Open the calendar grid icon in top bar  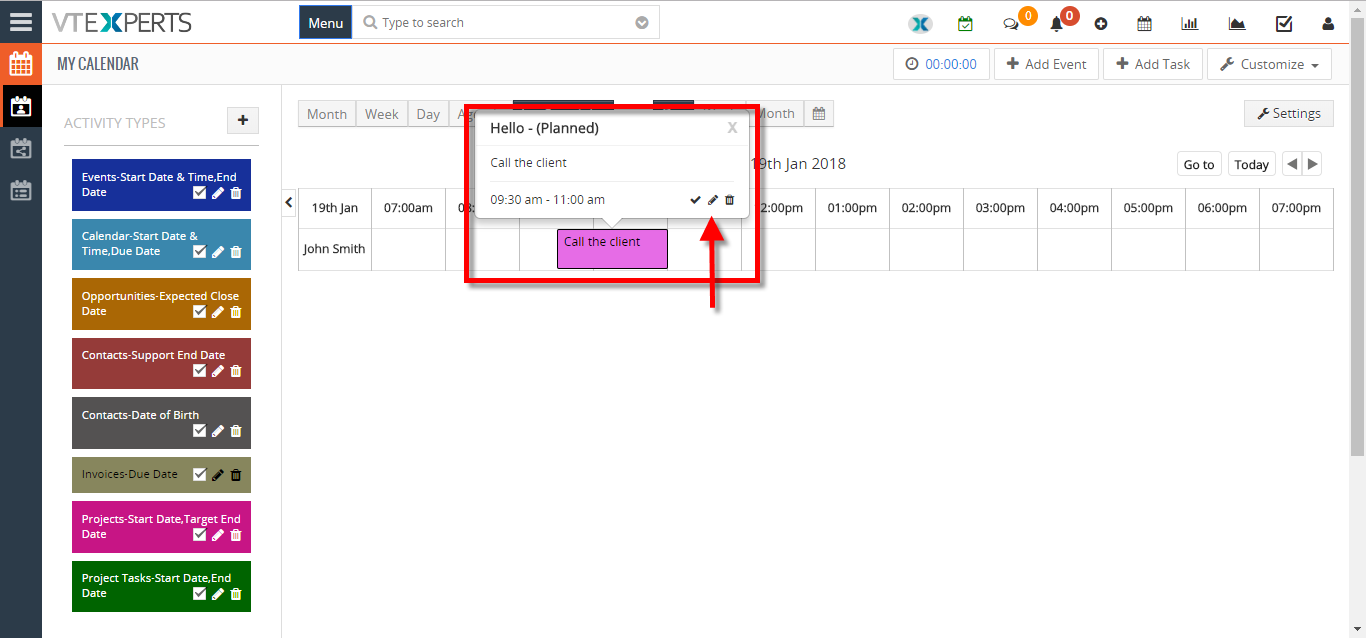tap(1145, 24)
